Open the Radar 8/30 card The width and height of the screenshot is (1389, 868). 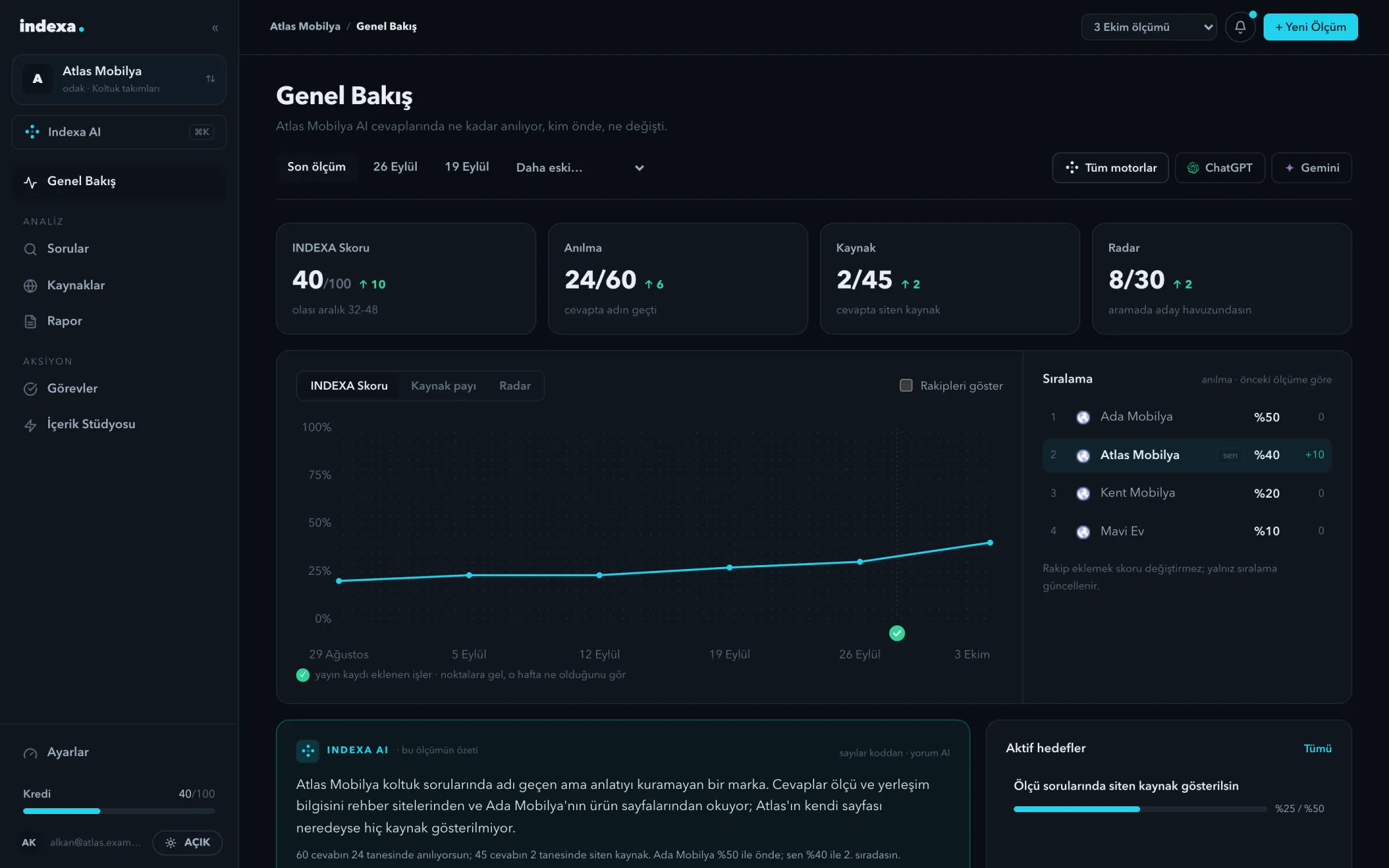pyautogui.click(x=1222, y=278)
